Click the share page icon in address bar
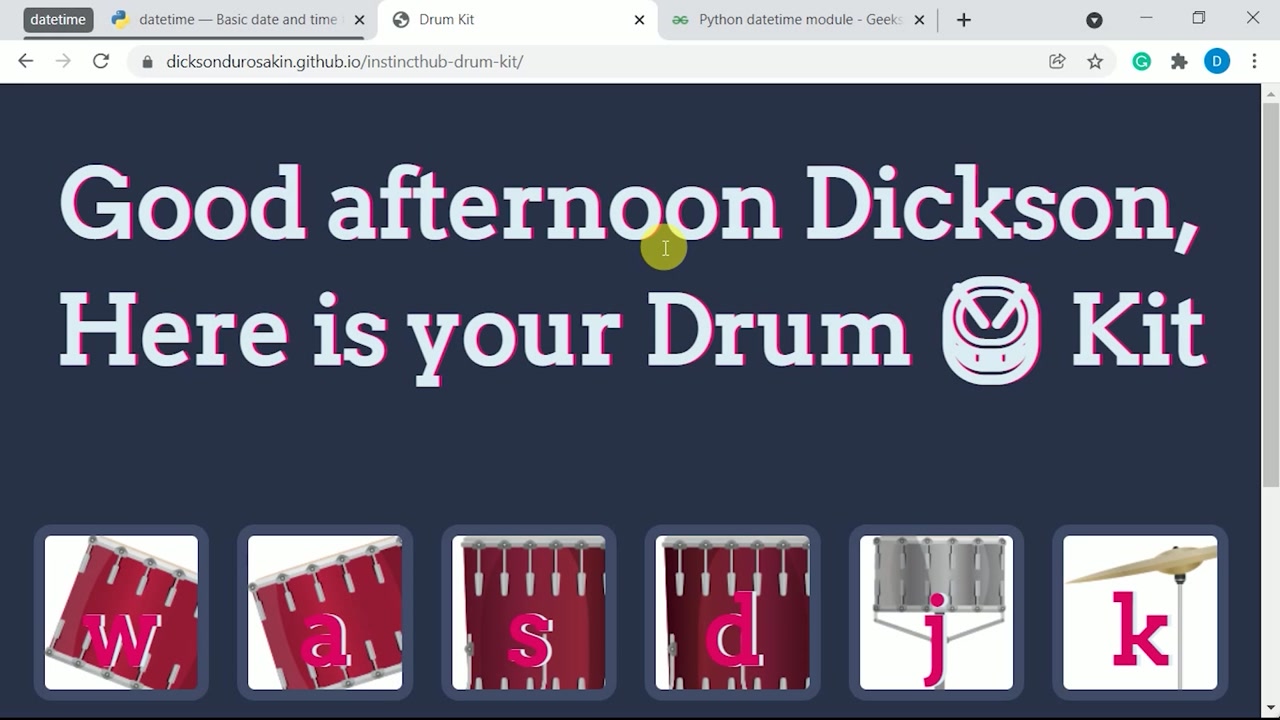 [x=1057, y=62]
